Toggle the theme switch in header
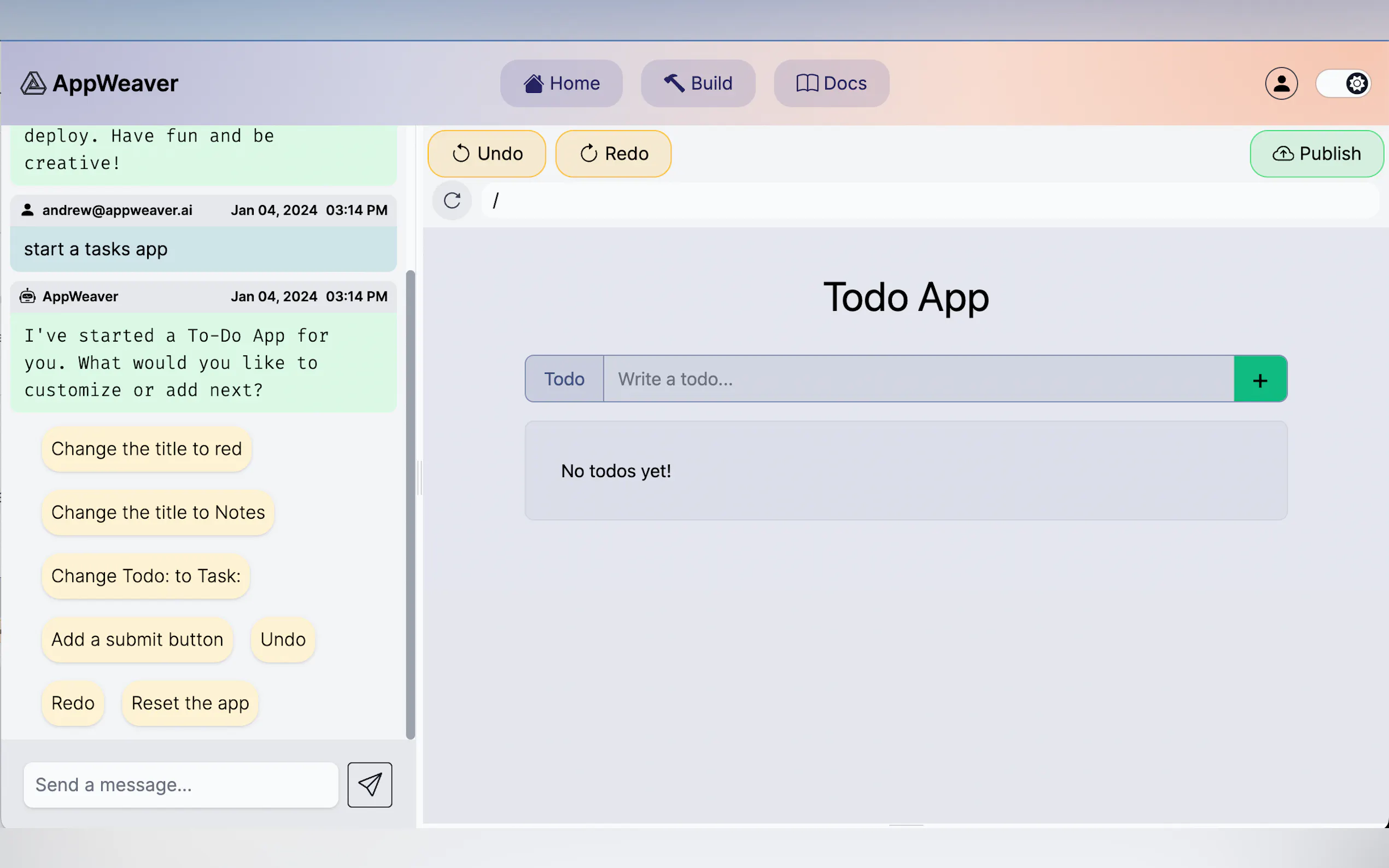Viewport: 1389px width, 868px height. [x=1343, y=84]
